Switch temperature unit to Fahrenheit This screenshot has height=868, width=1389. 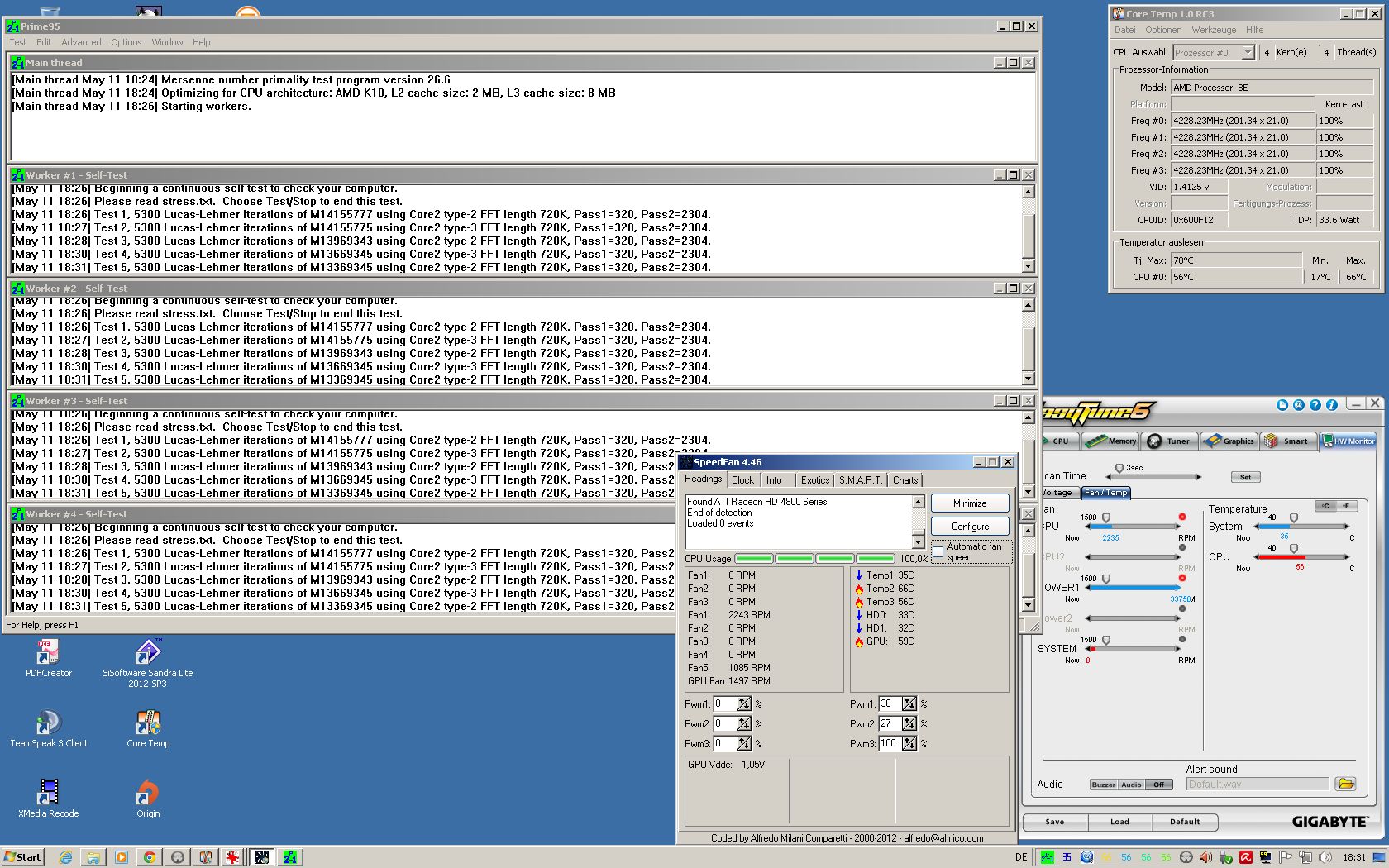(x=1347, y=506)
